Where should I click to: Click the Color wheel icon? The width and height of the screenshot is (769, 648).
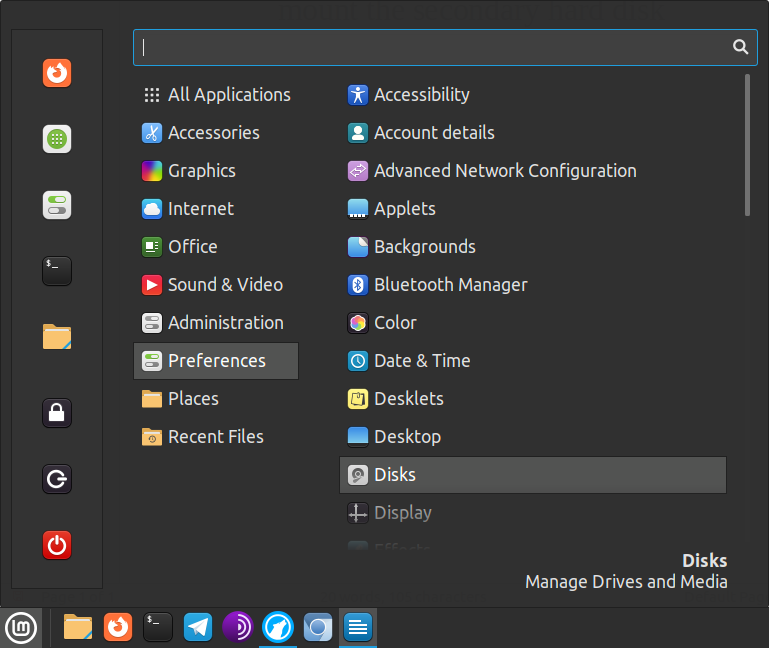pyautogui.click(x=358, y=323)
